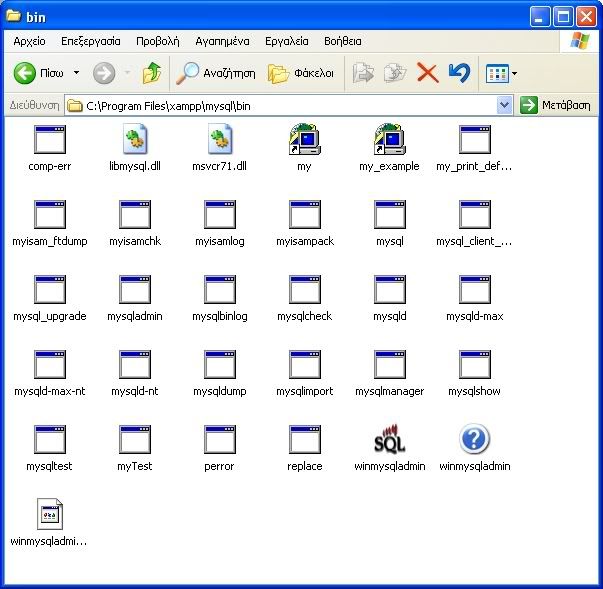The image size is (603, 589).
Task: Click the blue Undo arrow icon
Action: (459, 73)
